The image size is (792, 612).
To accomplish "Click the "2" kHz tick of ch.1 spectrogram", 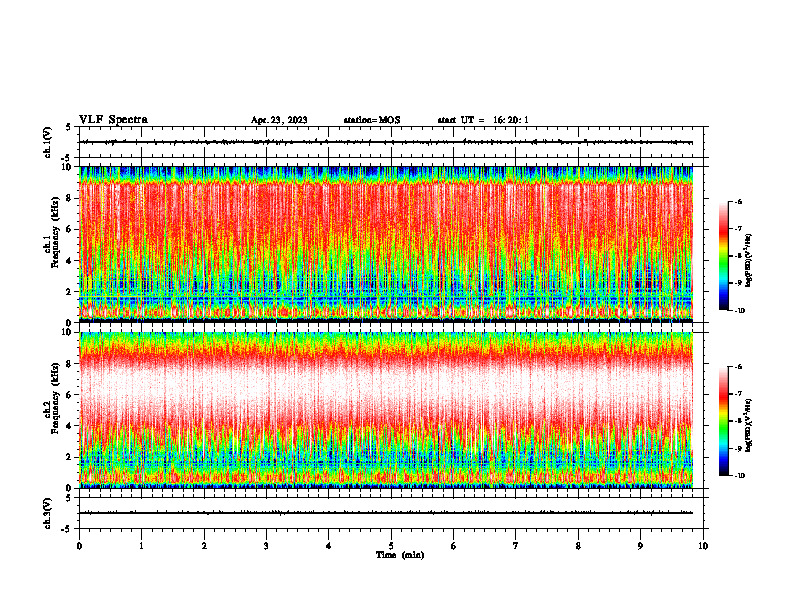I will click(70, 292).
